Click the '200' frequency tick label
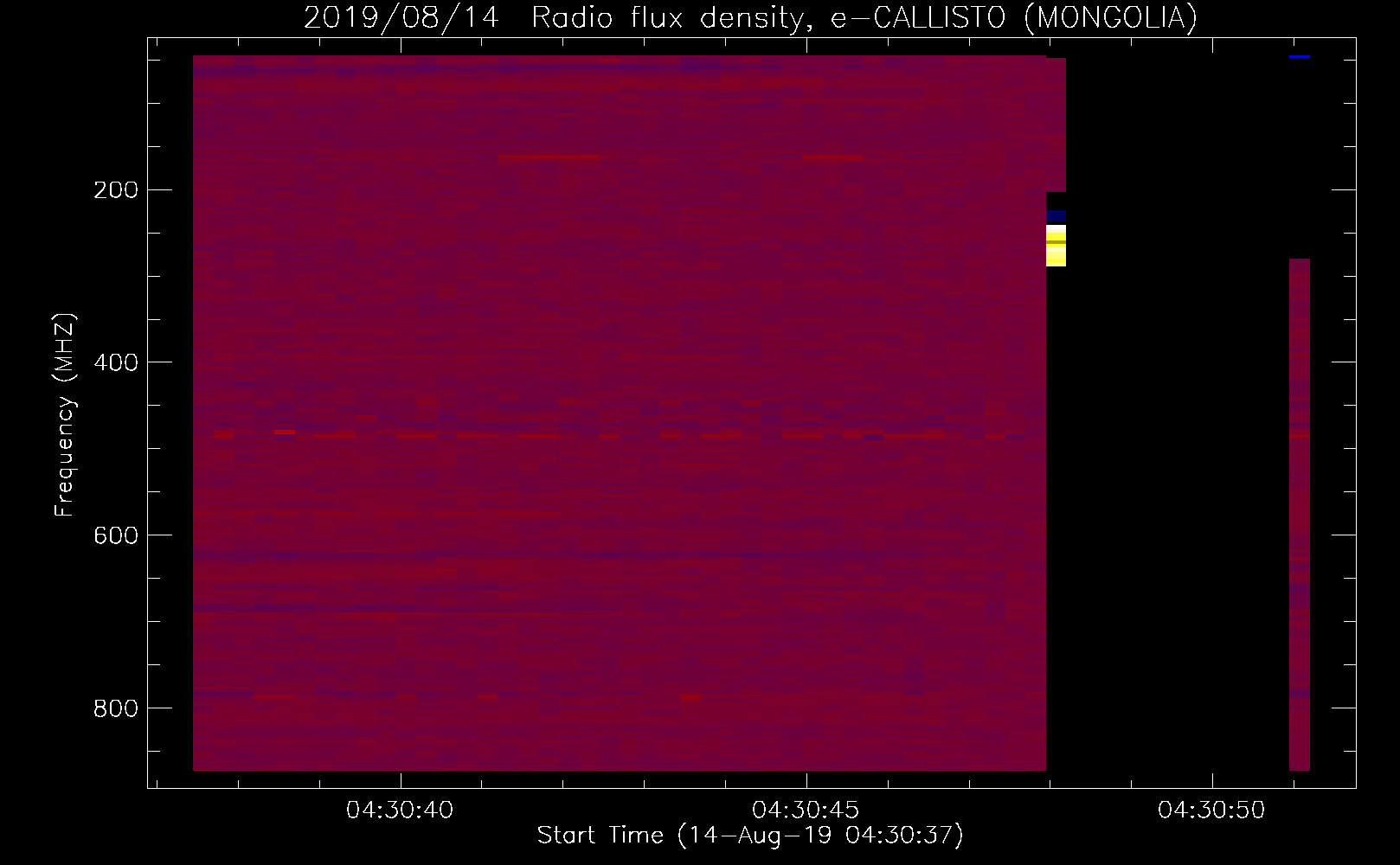The height and width of the screenshot is (865, 1400). tap(116, 189)
